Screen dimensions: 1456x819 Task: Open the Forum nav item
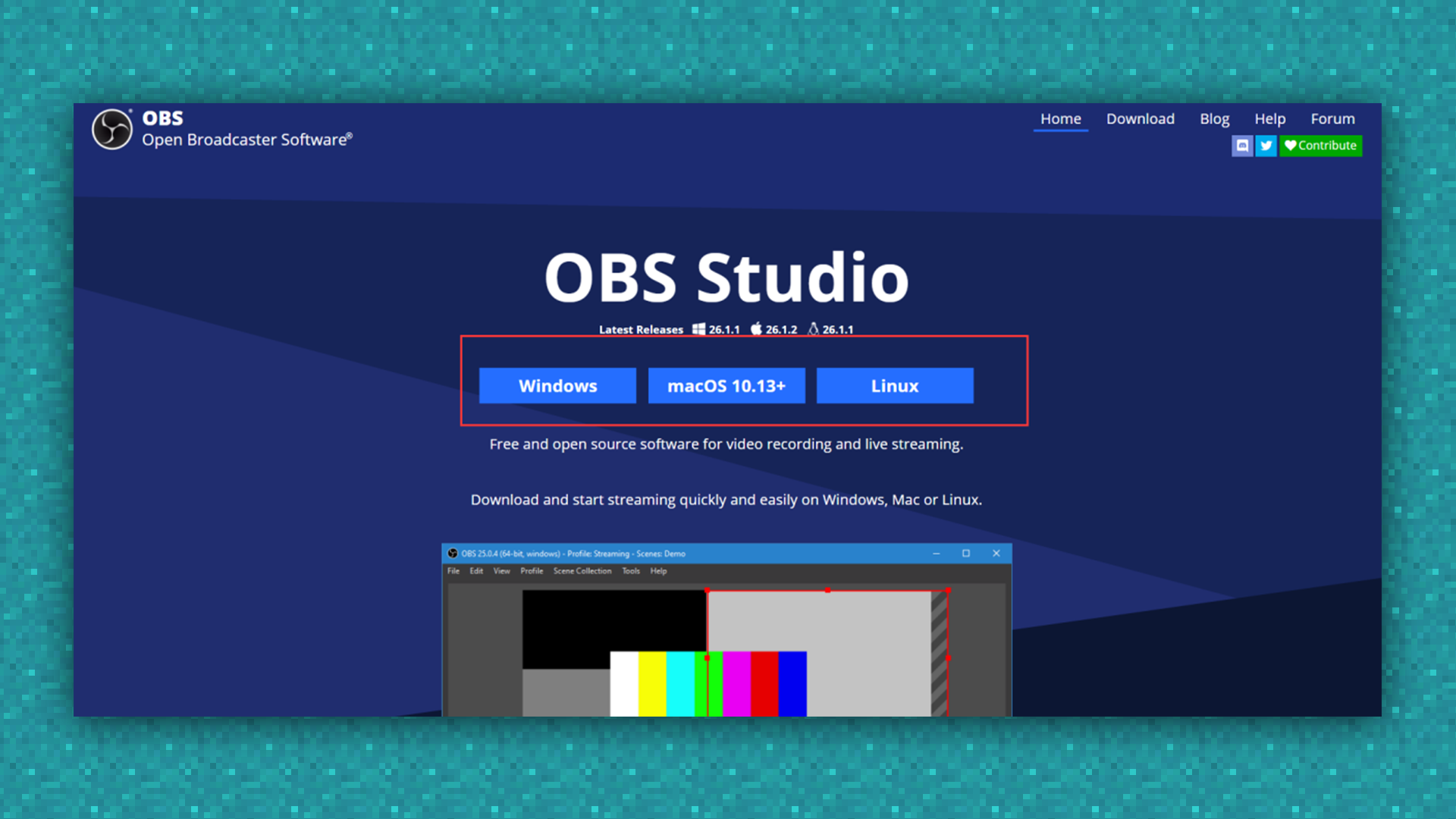click(x=1332, y=119)
